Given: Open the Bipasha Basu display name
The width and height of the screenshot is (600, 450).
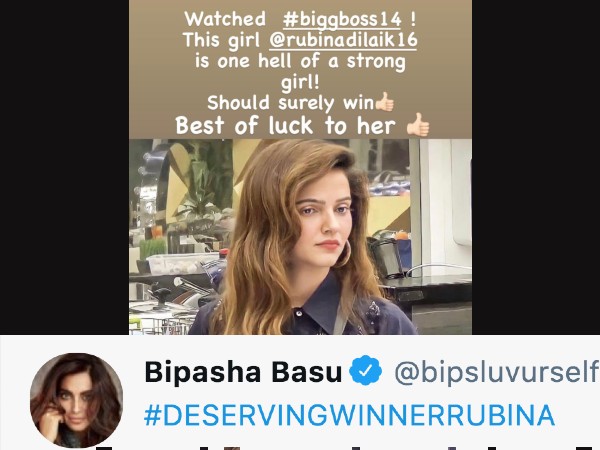Looking at the screenshot, I should (243, 372).
